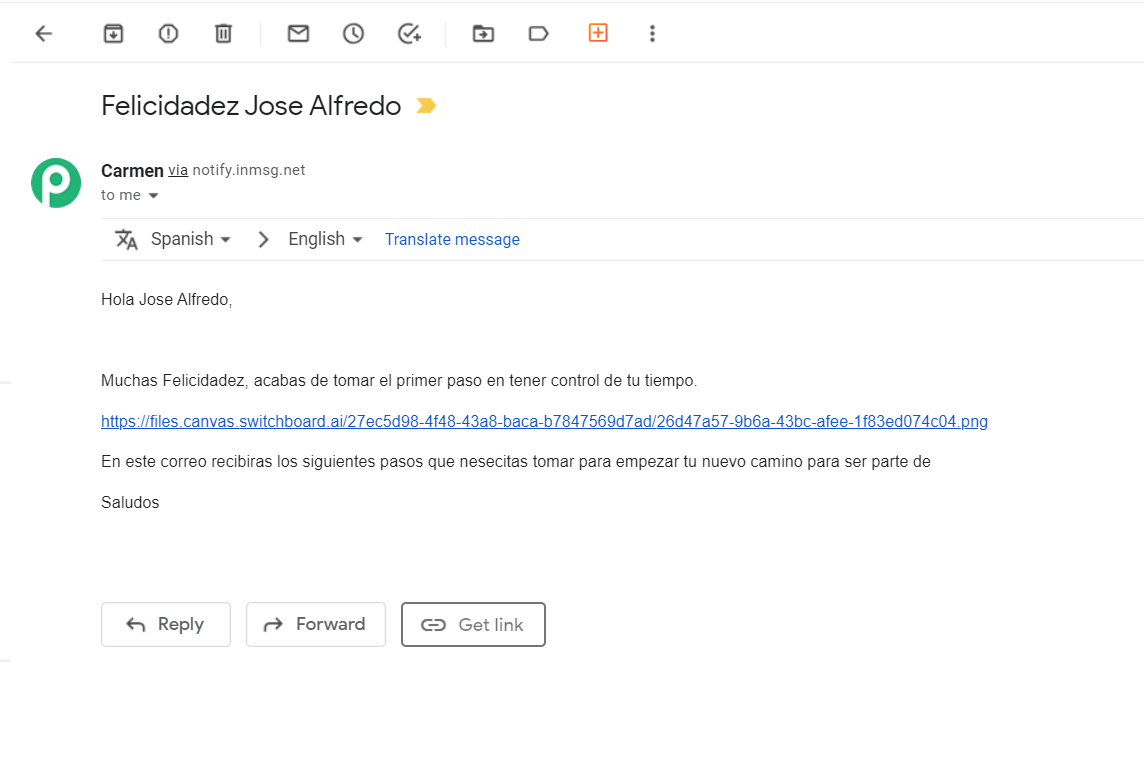Toggle the yellow importance marker
This screenshot has width=1144, height=762.
tap(426, 106)
